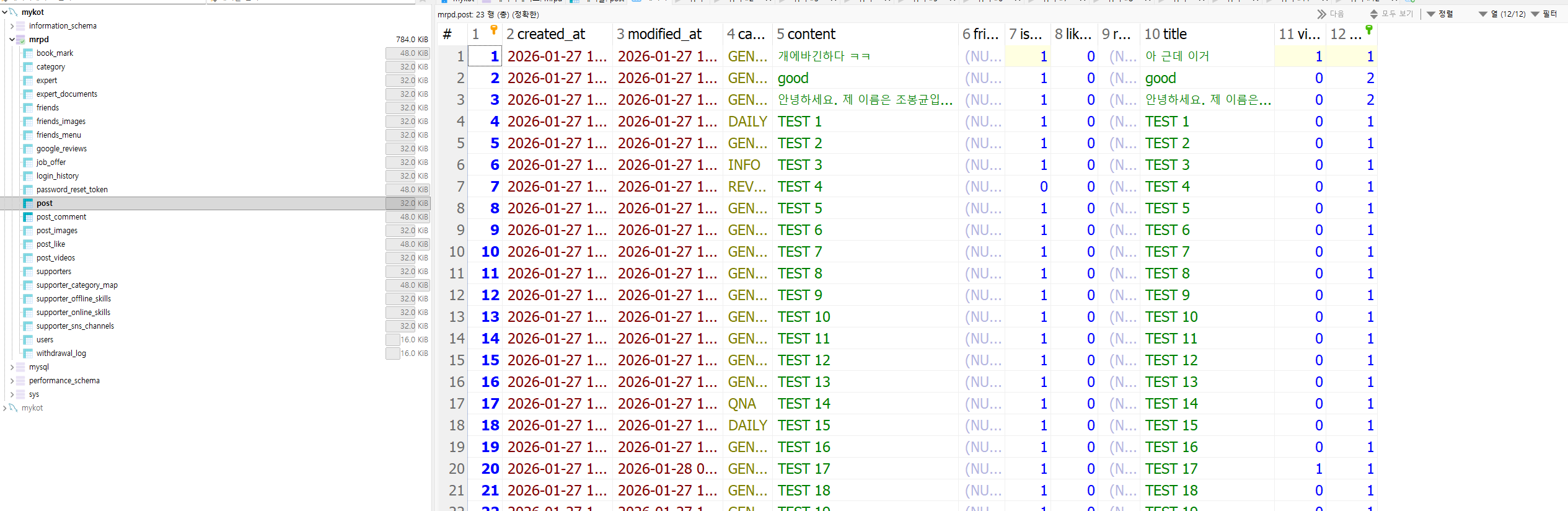
Task: Click the post_comment table icon
Action: coord(28,217)
